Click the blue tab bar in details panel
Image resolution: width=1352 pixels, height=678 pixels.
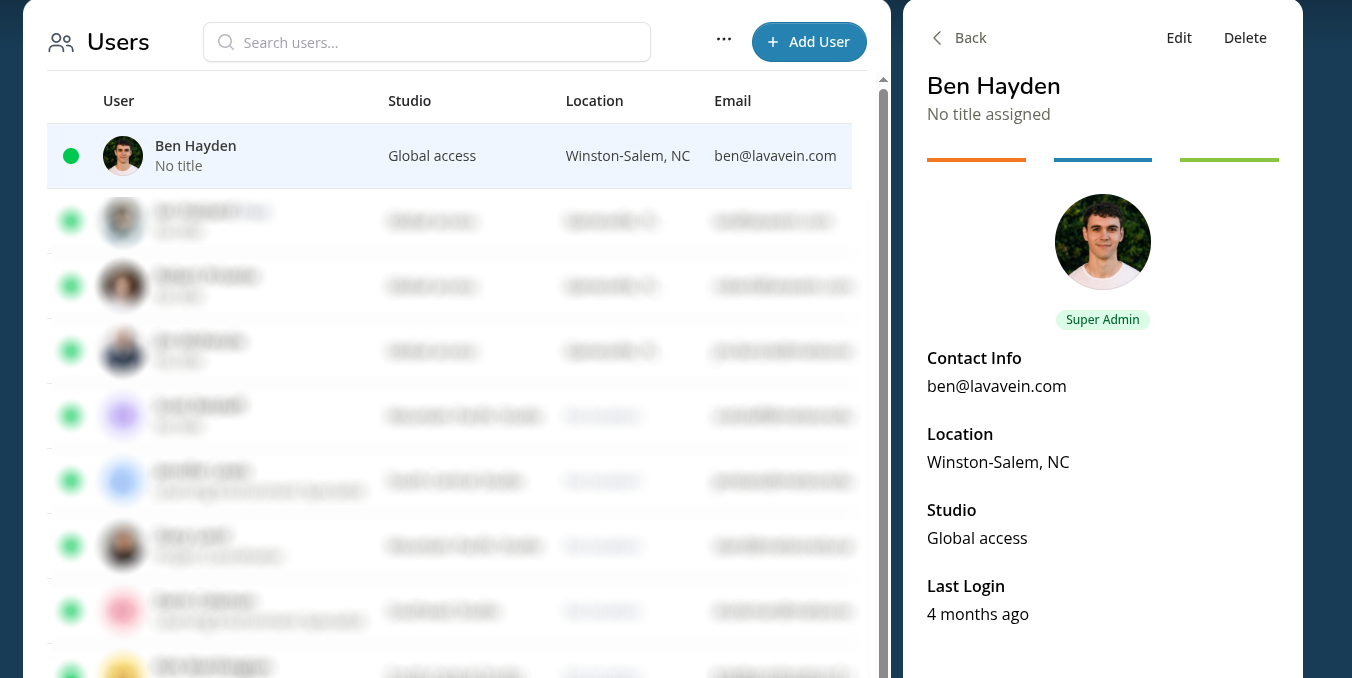[x=1103, y=160]
